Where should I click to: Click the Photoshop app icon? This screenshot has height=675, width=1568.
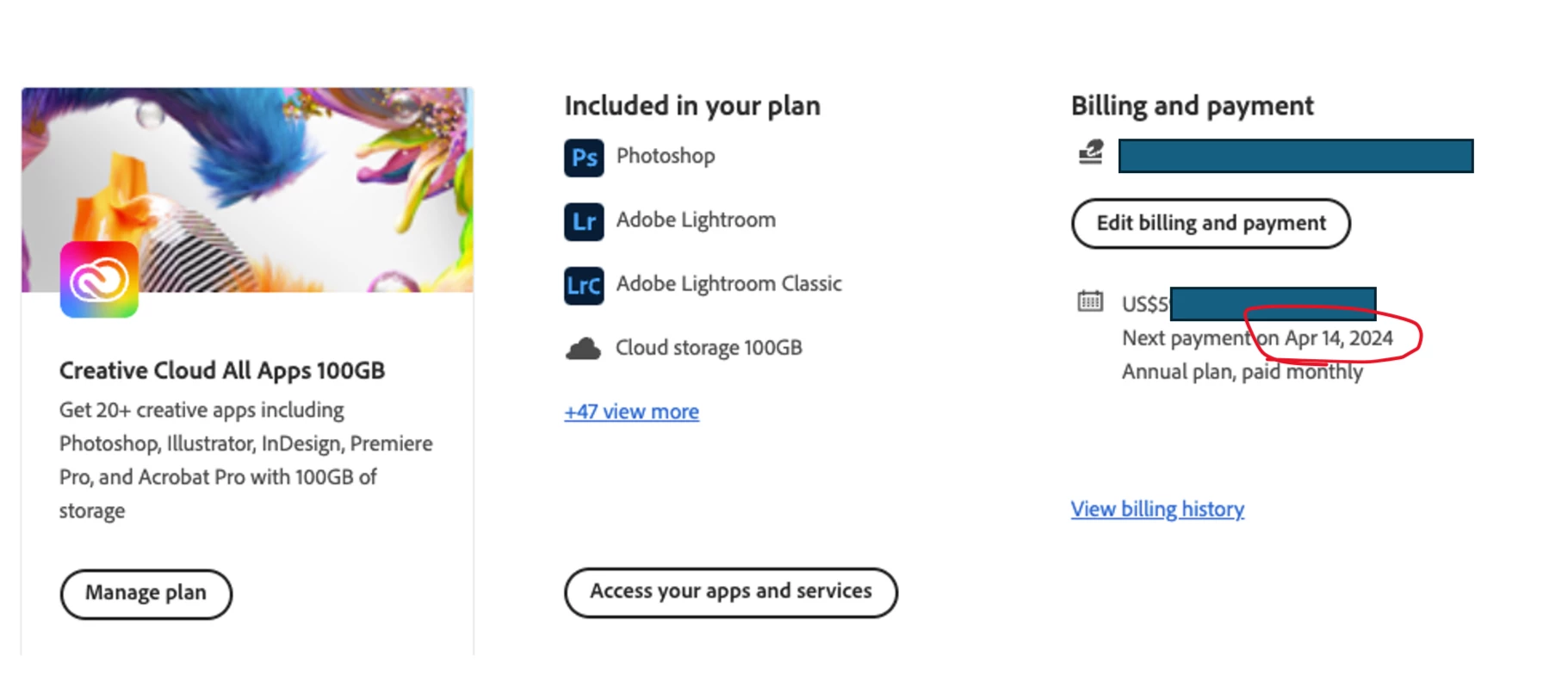pyautogui.click(x=584, y=158)
